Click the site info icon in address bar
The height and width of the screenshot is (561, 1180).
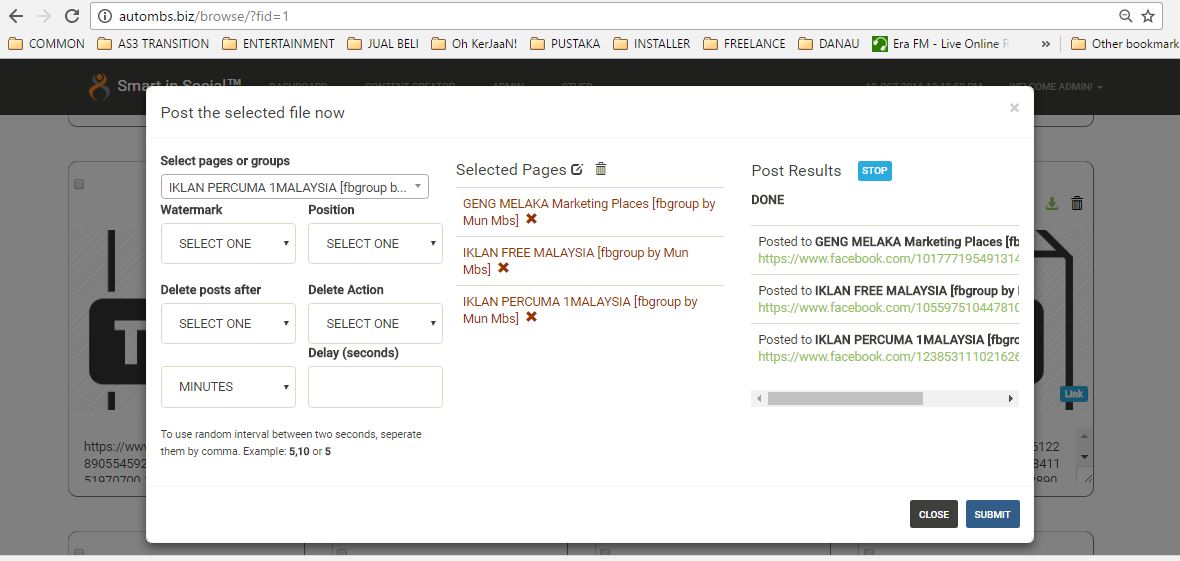tap(105, 16)
